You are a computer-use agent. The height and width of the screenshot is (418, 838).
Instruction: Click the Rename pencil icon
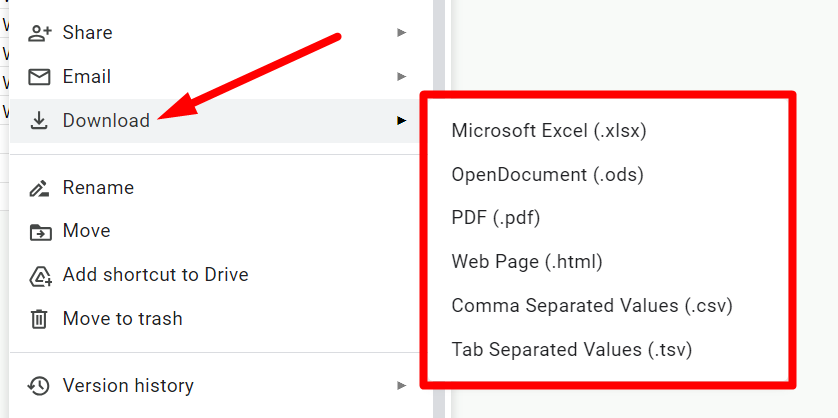click(x=39, y=188)
